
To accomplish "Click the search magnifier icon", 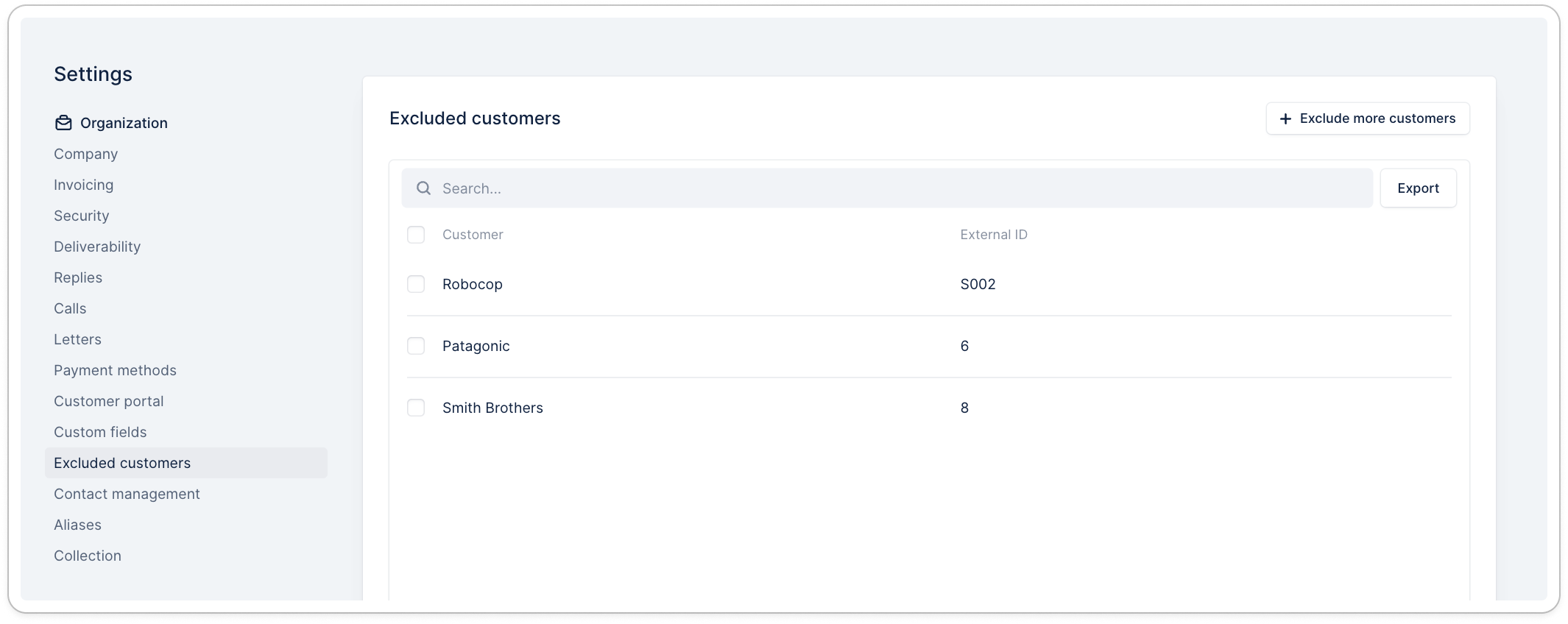I will point(423,188).
